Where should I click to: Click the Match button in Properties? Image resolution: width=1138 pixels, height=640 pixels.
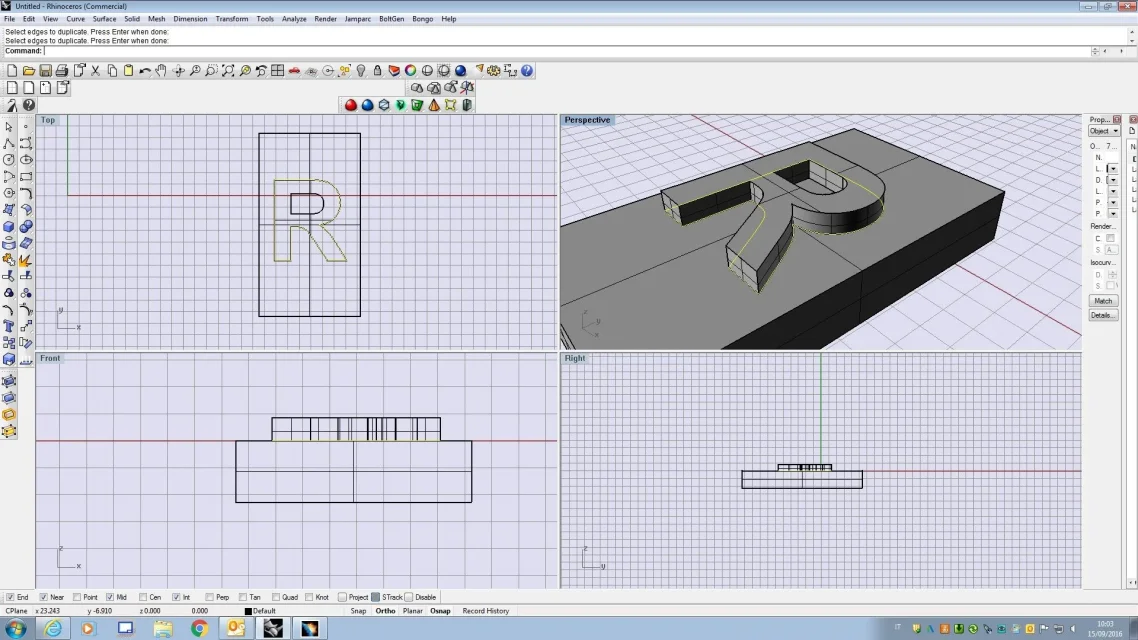[1103, 301]
